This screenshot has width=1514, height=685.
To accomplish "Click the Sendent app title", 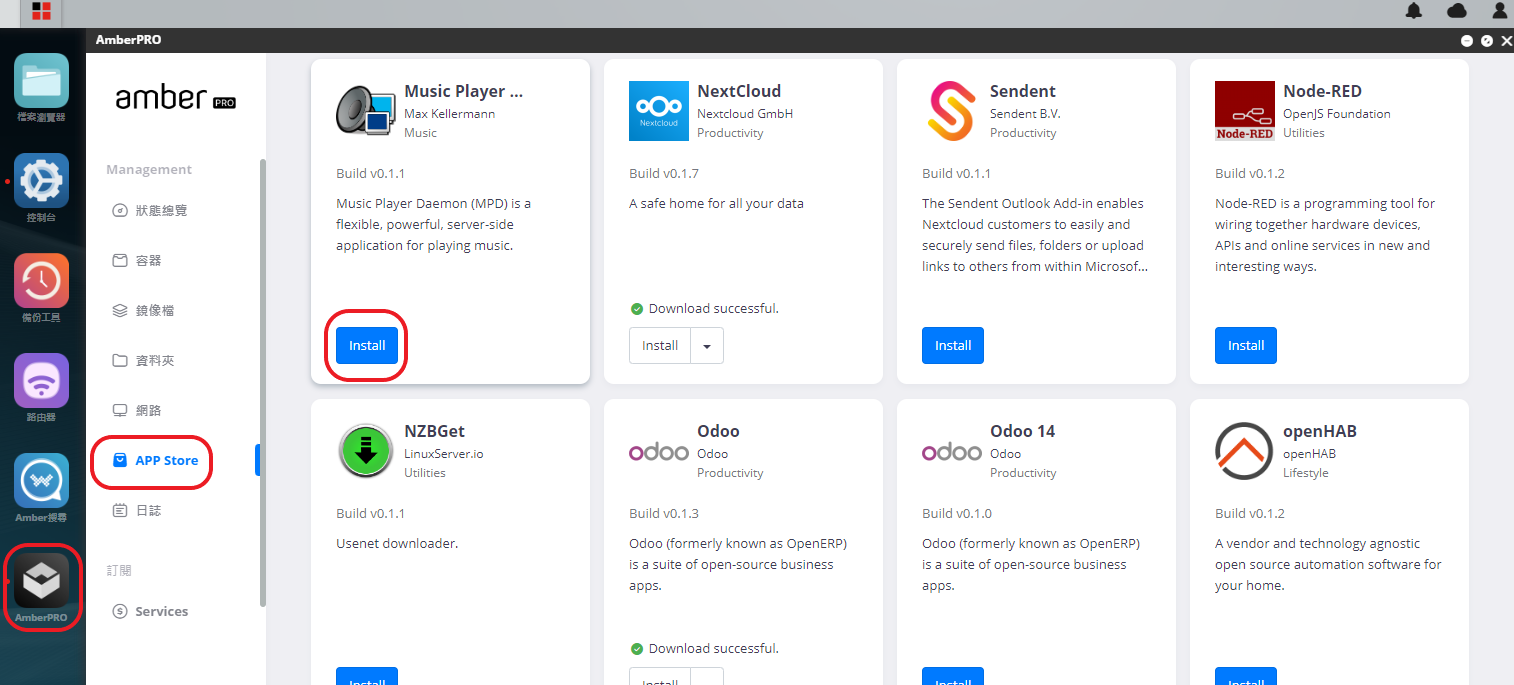I will pyautogui.click(x=1023, y=91).
